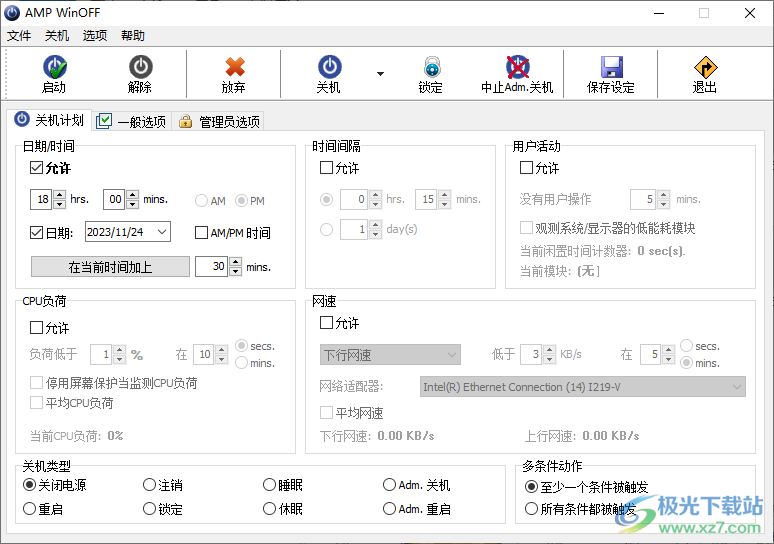Increase the 00 mins value with up arrow
The width and height of the screenshot is (774, 544).
click(132, 194)
